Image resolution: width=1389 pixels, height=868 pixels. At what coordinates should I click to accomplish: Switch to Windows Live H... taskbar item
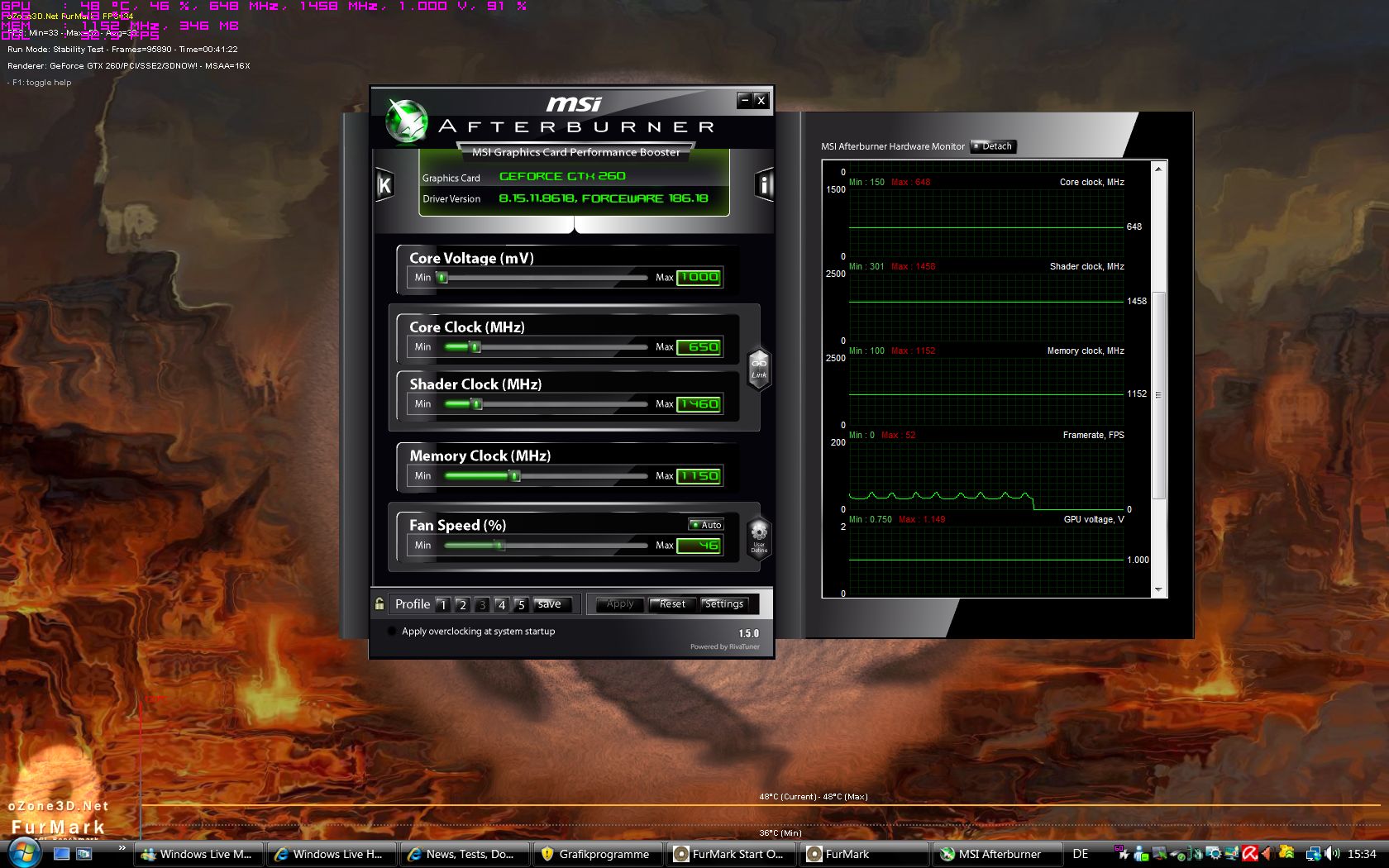click(x=332, y=854)
